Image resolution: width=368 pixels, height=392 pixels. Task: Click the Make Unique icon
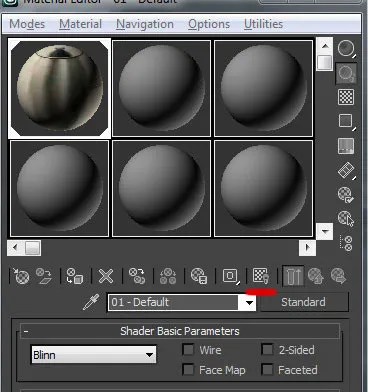168,276
